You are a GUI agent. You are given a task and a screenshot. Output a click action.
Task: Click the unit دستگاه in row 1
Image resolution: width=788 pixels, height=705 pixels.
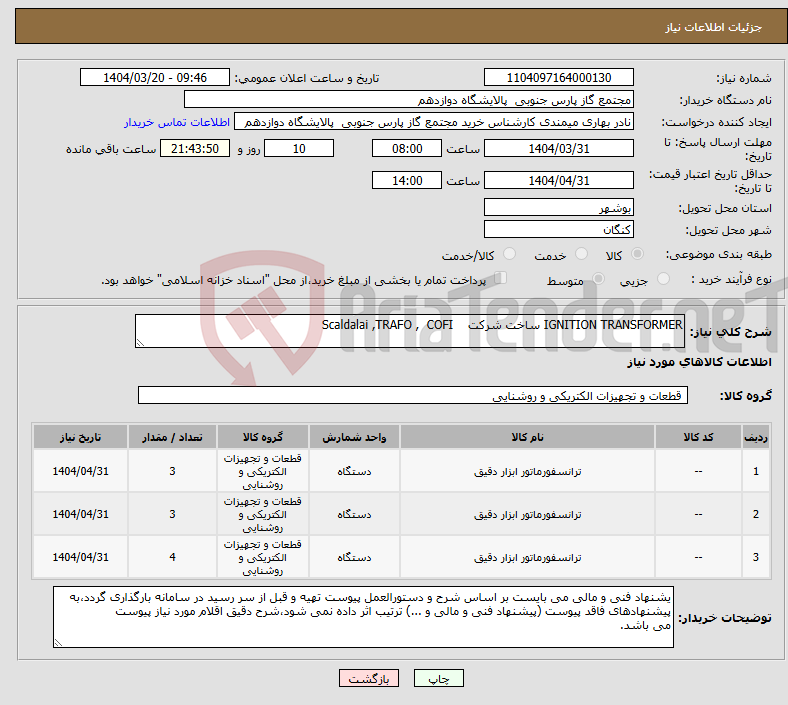[x=354, y=471]
